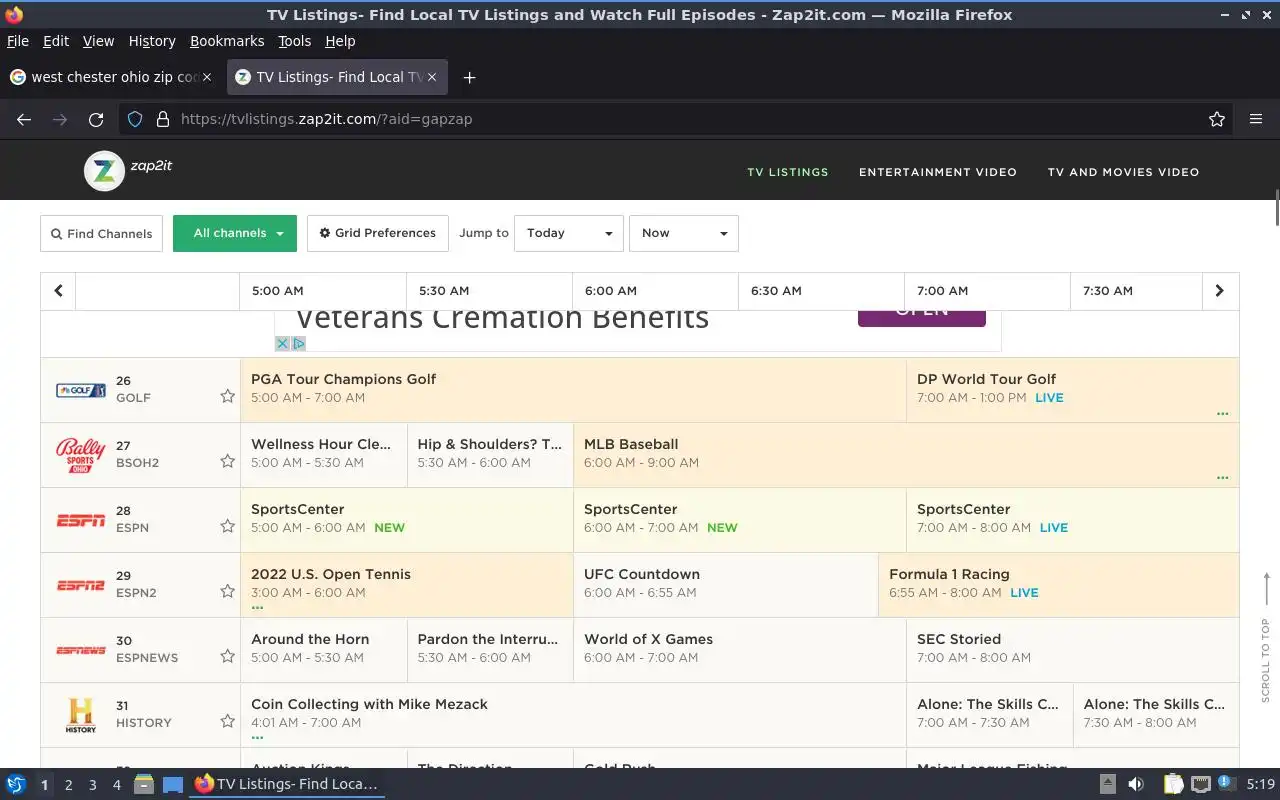The height and width of the screenshot is (800, 1280).
Task: Click the HISTORY channel logo
Action: (81, 716)
